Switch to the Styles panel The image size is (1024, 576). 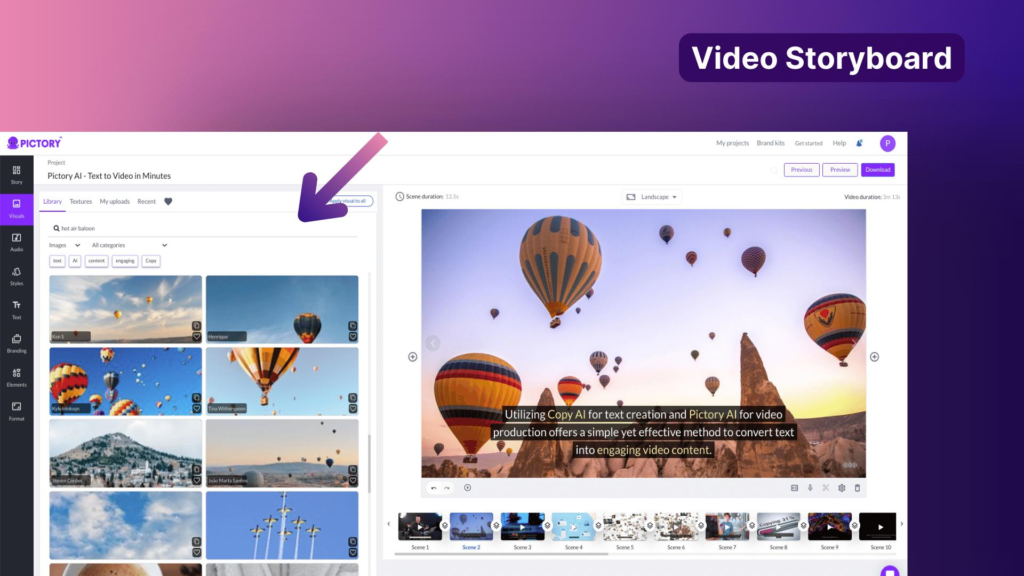tap(16, 273)
